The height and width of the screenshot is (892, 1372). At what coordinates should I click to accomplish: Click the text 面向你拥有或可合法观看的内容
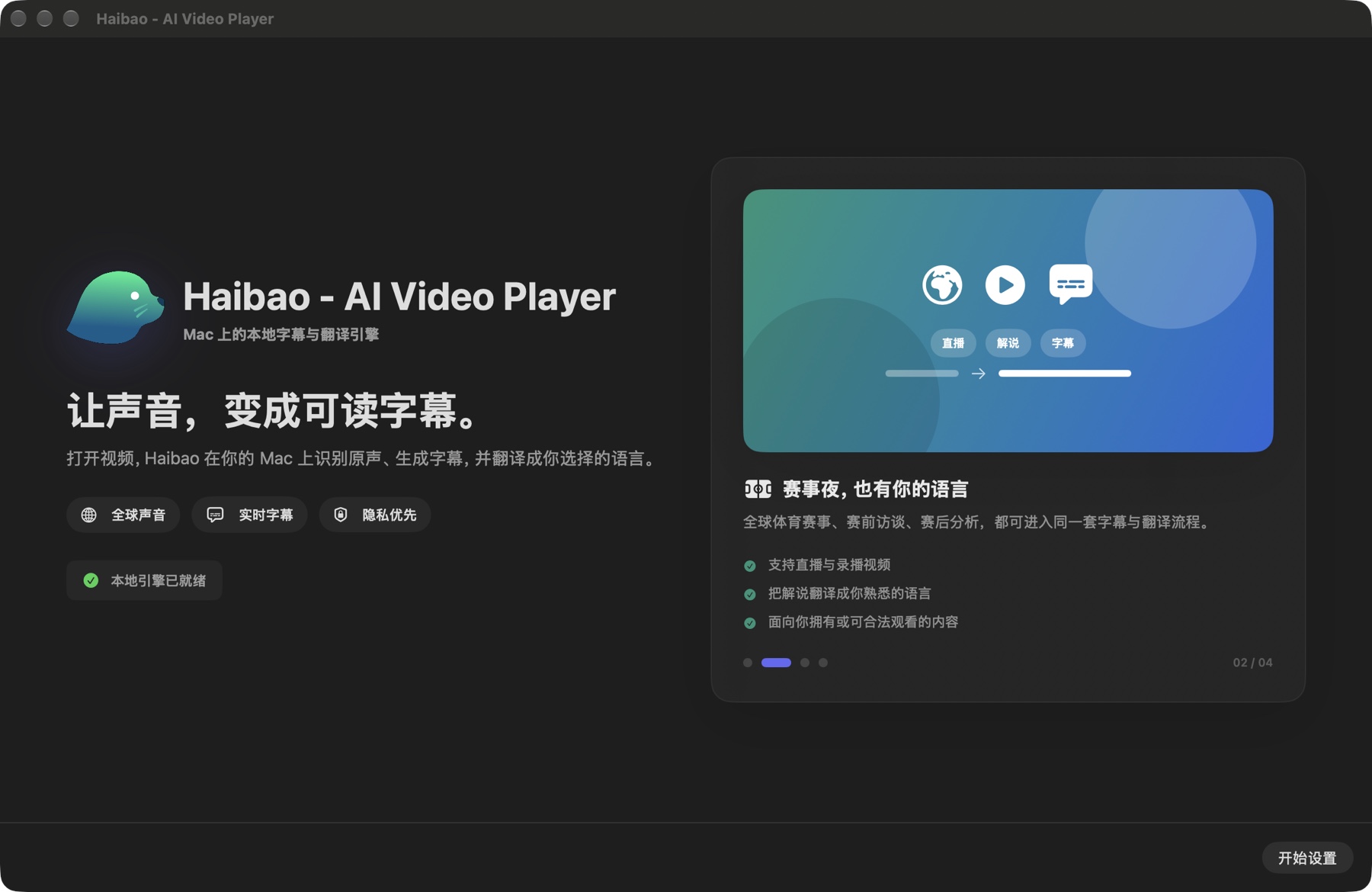pyautogui.click(x=863, y=622)
